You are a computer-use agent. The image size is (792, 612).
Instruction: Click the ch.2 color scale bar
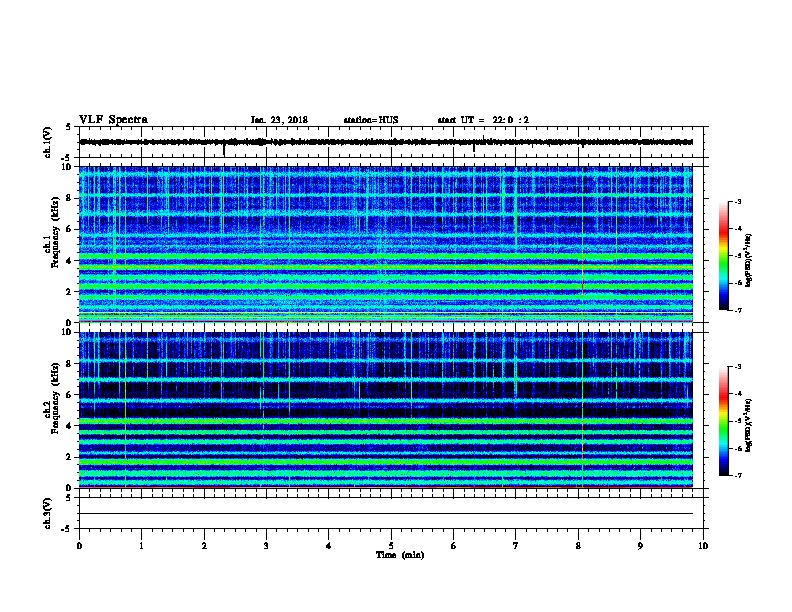(724, 421)
